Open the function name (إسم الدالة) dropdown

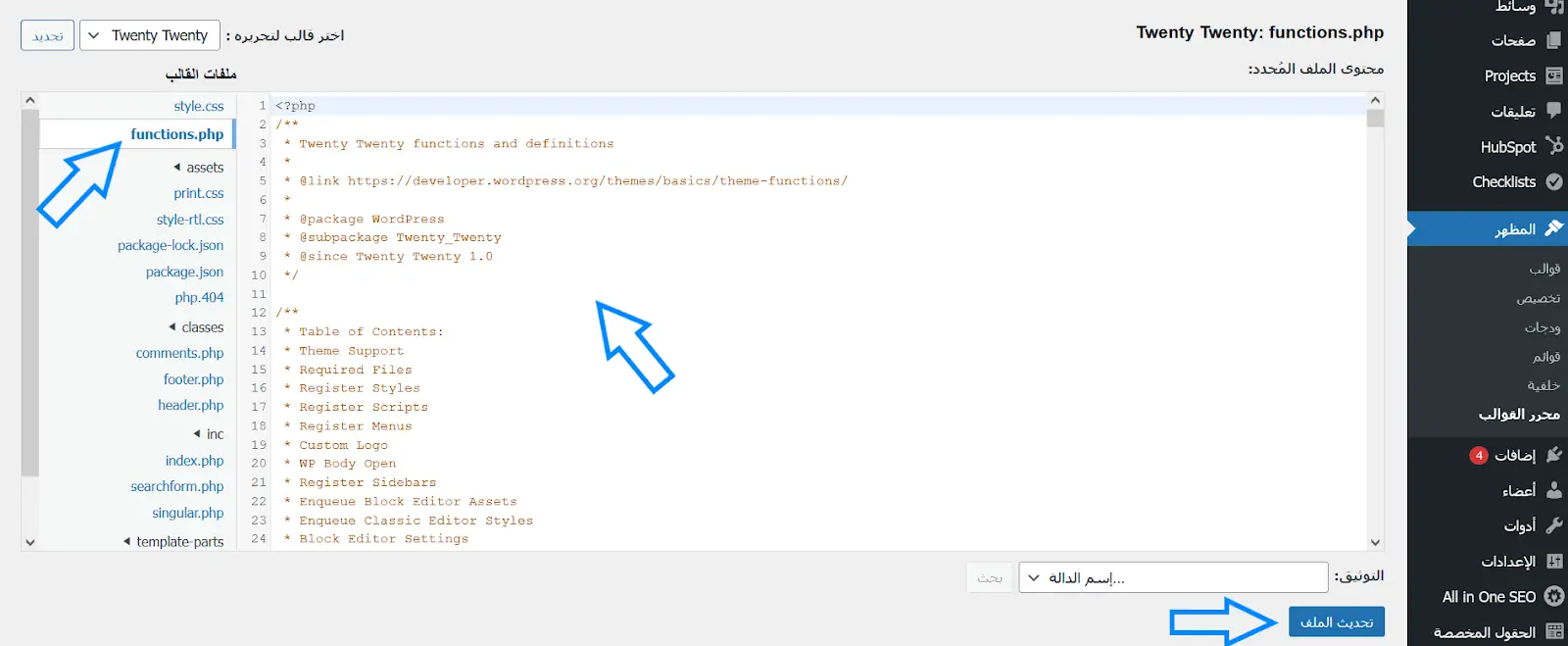pos(1173,577)
